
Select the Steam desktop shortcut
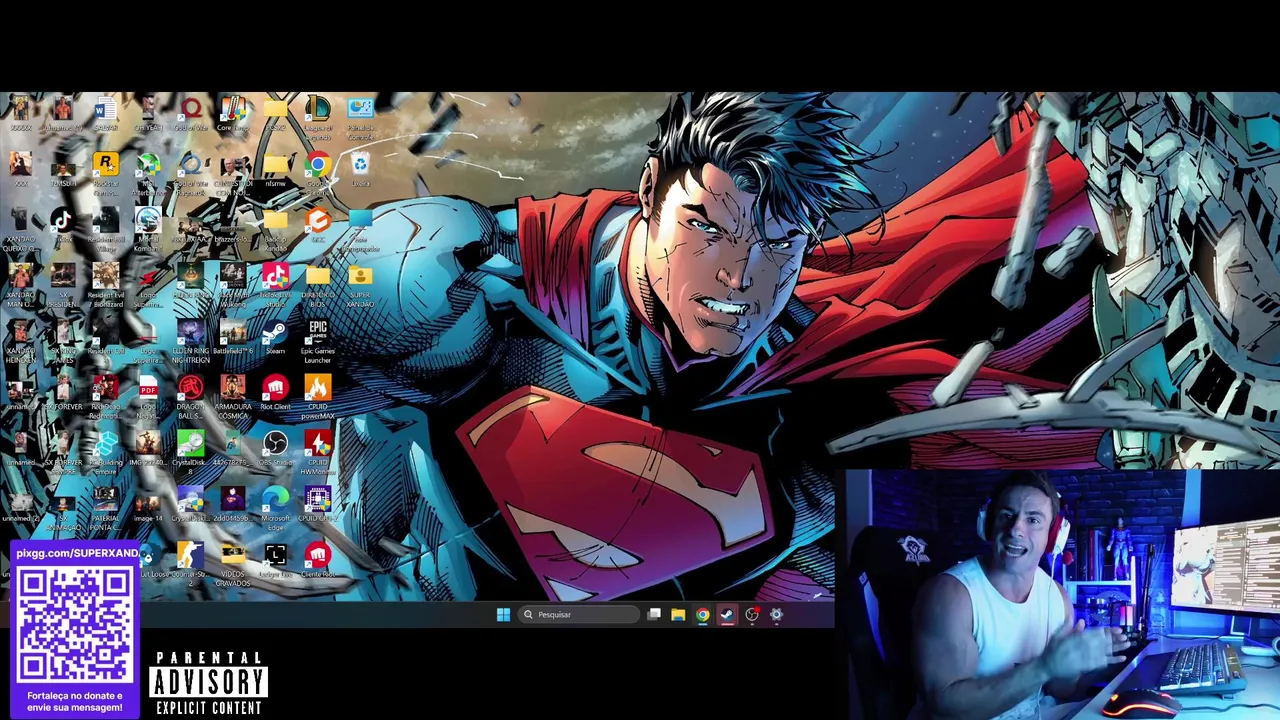click(x=276, y=338)
